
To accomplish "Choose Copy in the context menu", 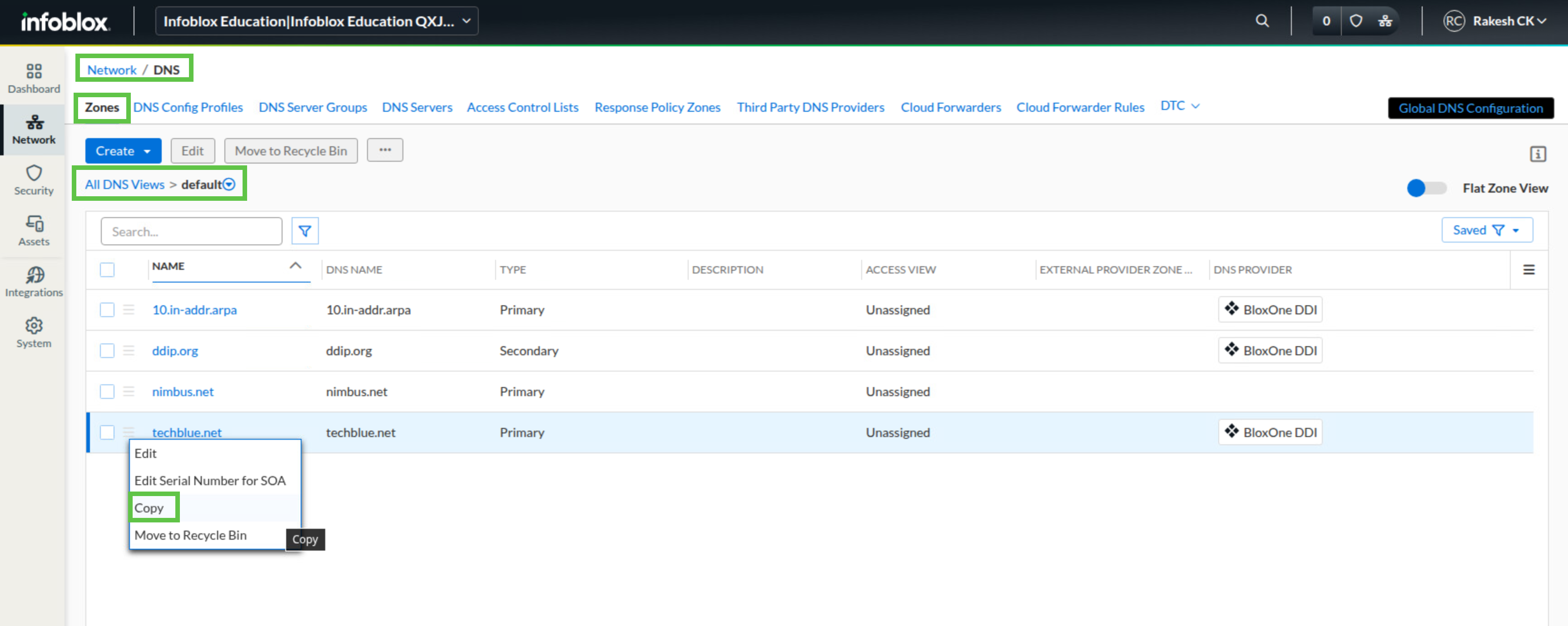I will (x=215, y=507).
